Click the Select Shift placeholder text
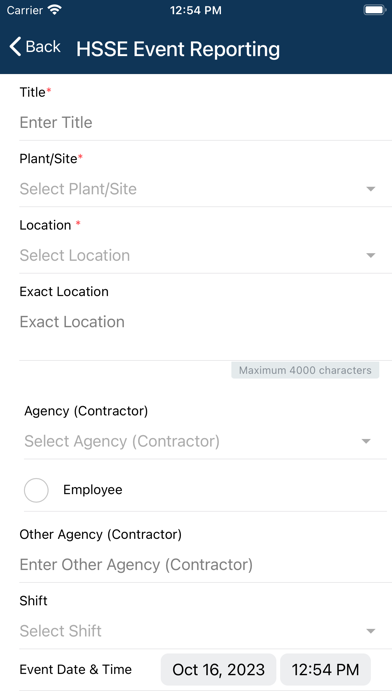 (x=60, y=631)
